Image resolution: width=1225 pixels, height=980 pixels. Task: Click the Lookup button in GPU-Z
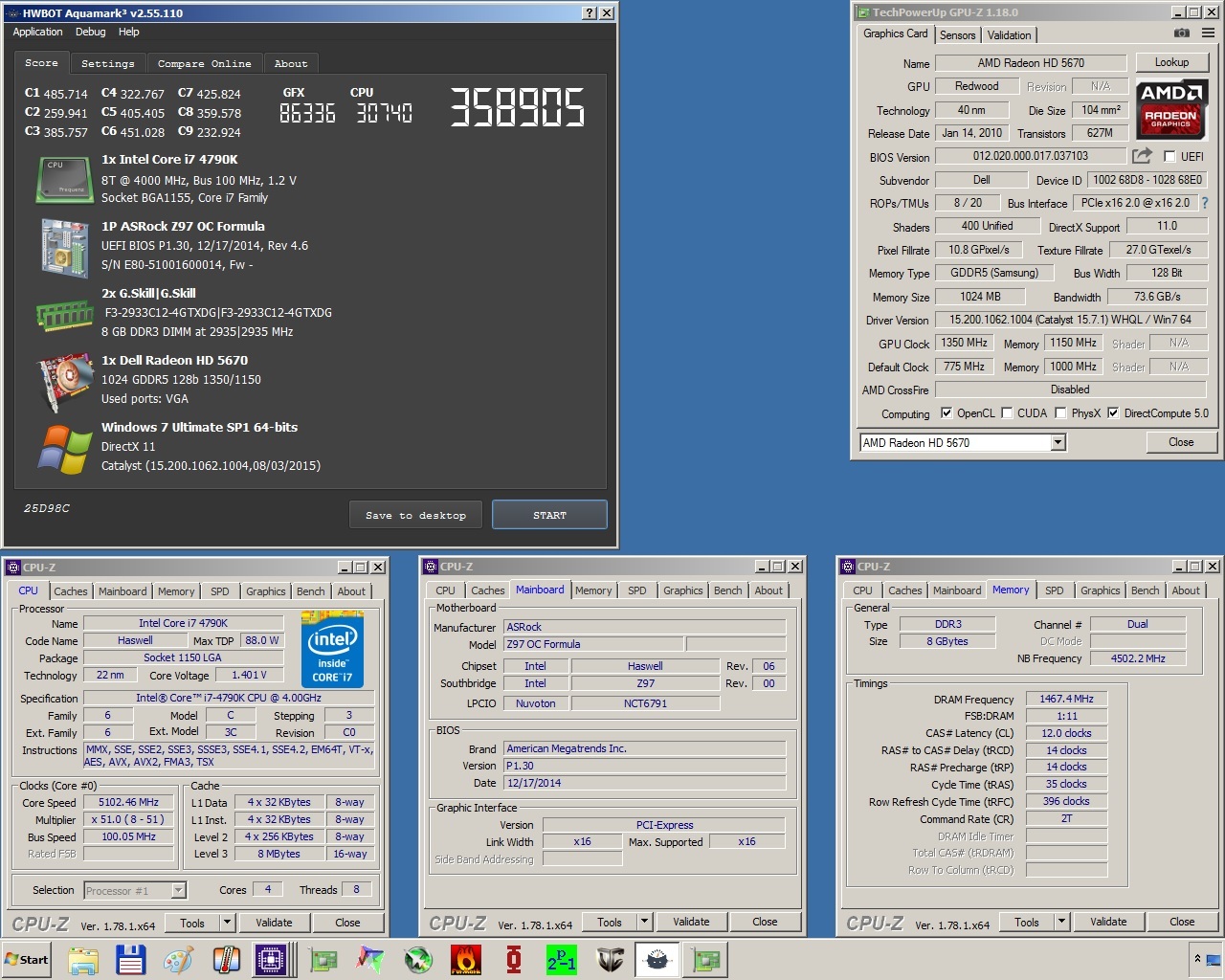(x=1171, y=62)
